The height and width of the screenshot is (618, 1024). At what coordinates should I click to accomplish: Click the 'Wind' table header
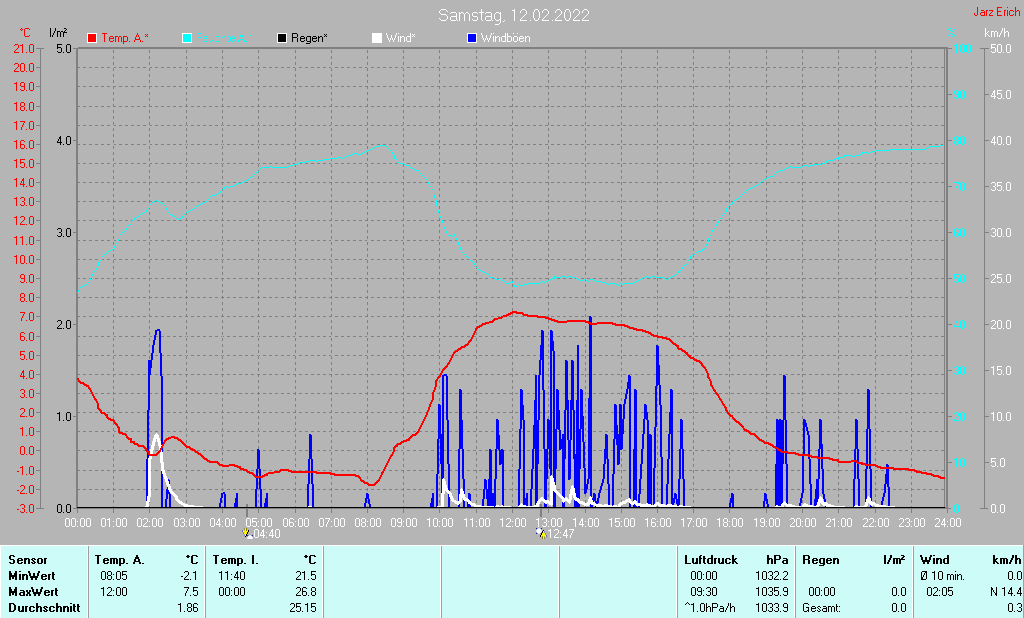(935, 560)
